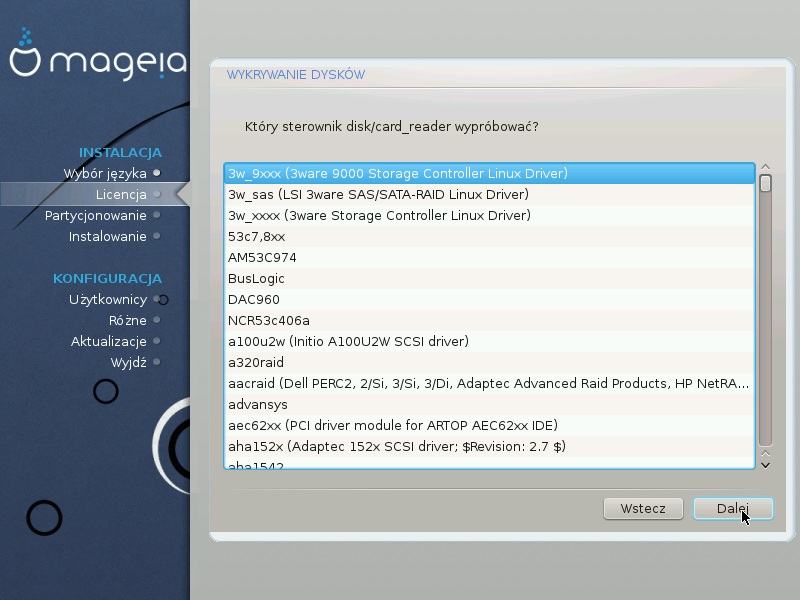Click the driver question prompt text

coord(391,127)
